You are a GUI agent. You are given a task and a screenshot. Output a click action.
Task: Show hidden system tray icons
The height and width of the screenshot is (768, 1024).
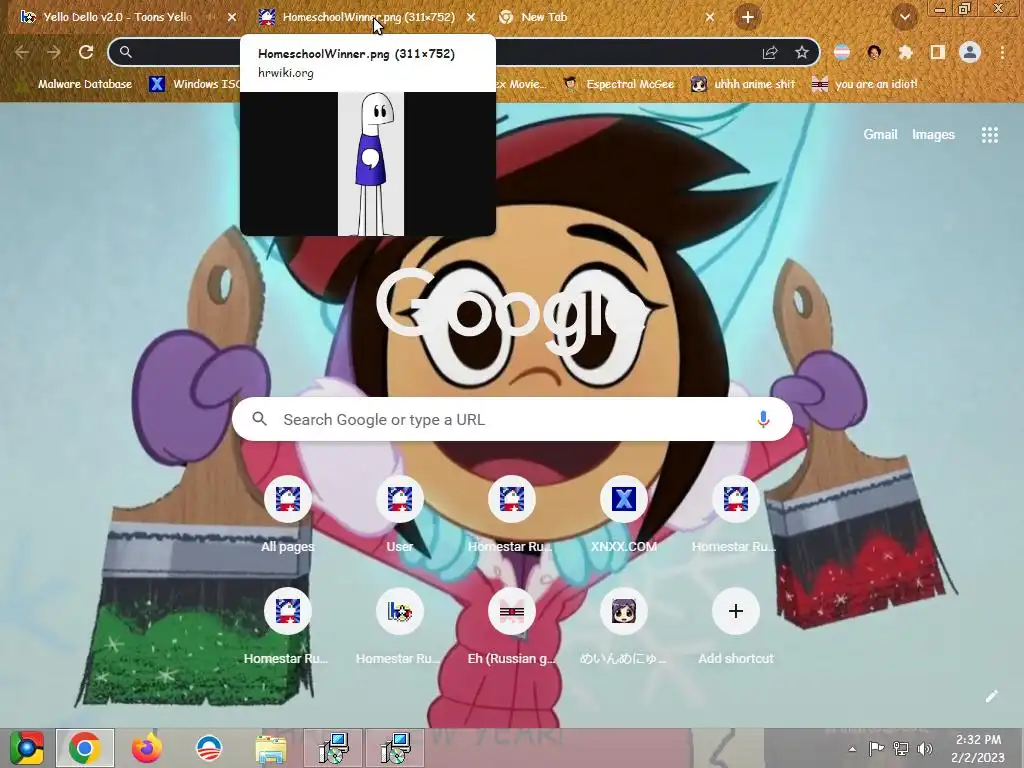(x=852, y=749)
